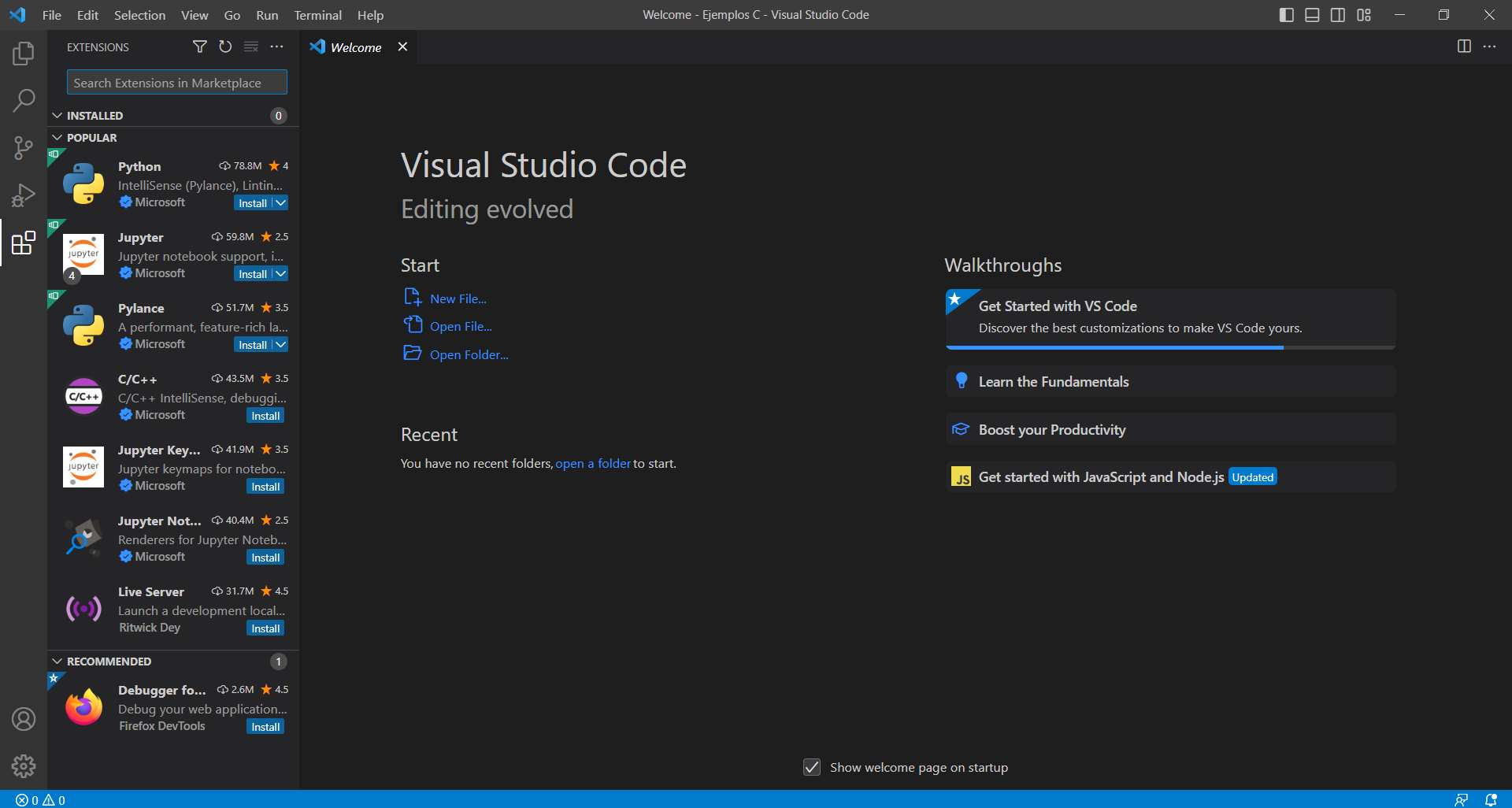Open the Accounts icon
The height and width of the screenshot is (808, 1512).
(x=24, y=719)
